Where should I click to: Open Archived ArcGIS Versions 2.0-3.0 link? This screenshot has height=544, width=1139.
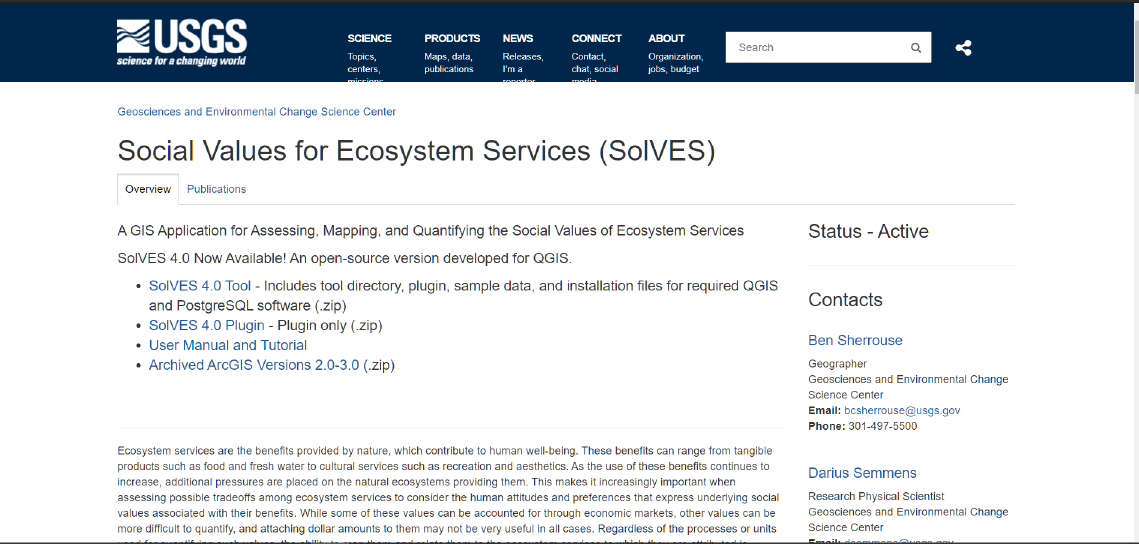[253, 365]
